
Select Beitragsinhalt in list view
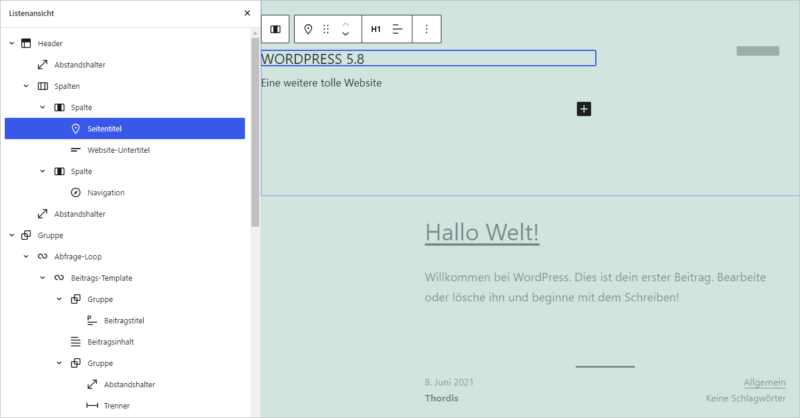point(111,342)
